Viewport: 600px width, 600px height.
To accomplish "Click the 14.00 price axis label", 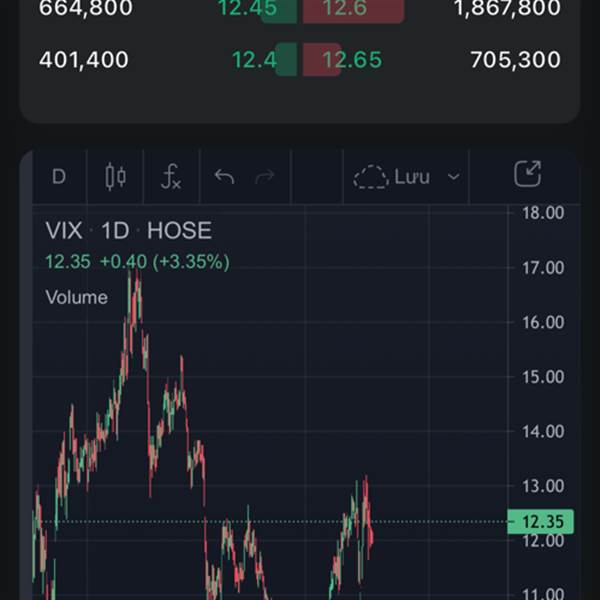I will (x=543, y=432).
